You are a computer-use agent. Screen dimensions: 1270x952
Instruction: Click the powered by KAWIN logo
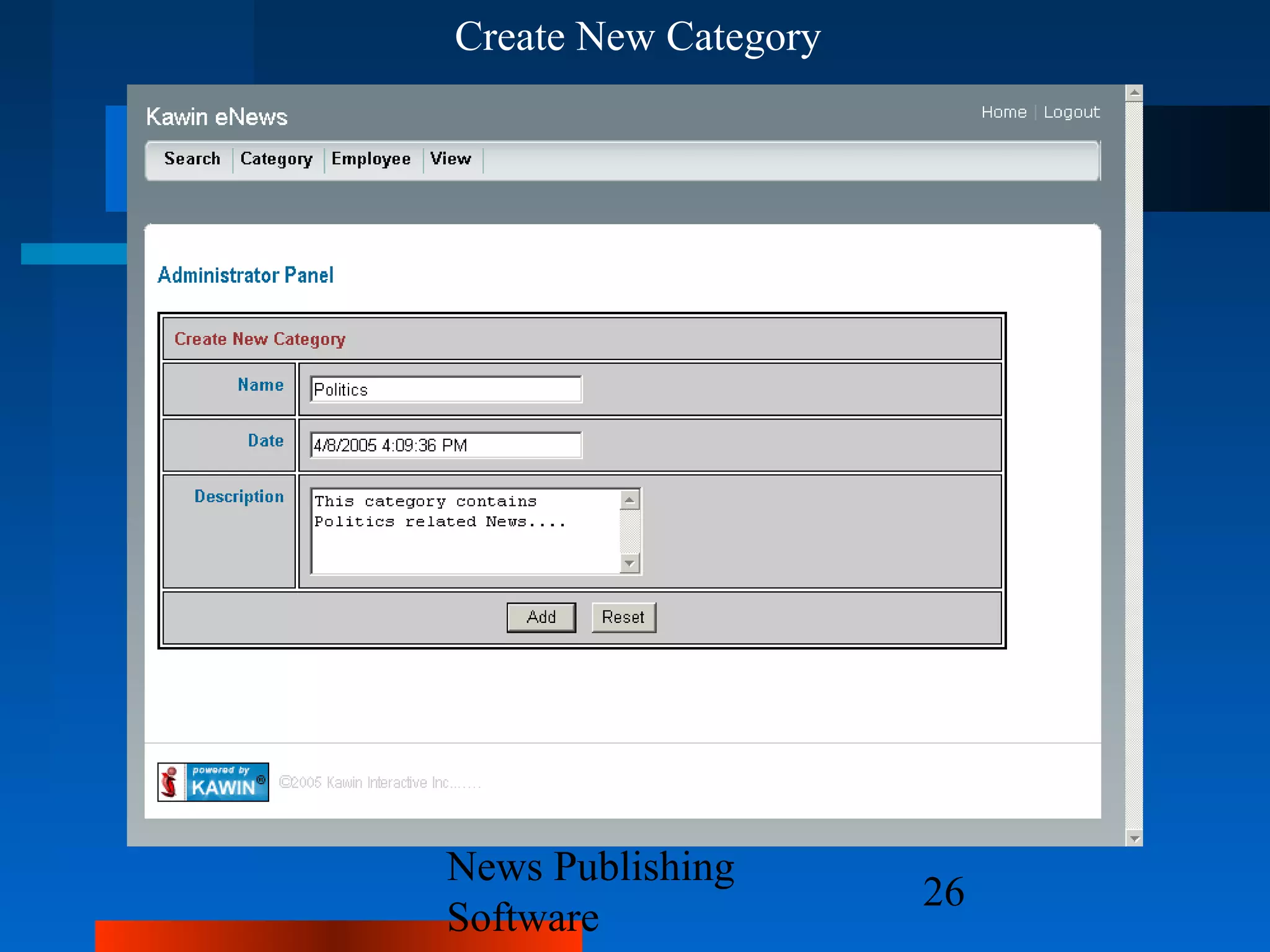[213, 782]
